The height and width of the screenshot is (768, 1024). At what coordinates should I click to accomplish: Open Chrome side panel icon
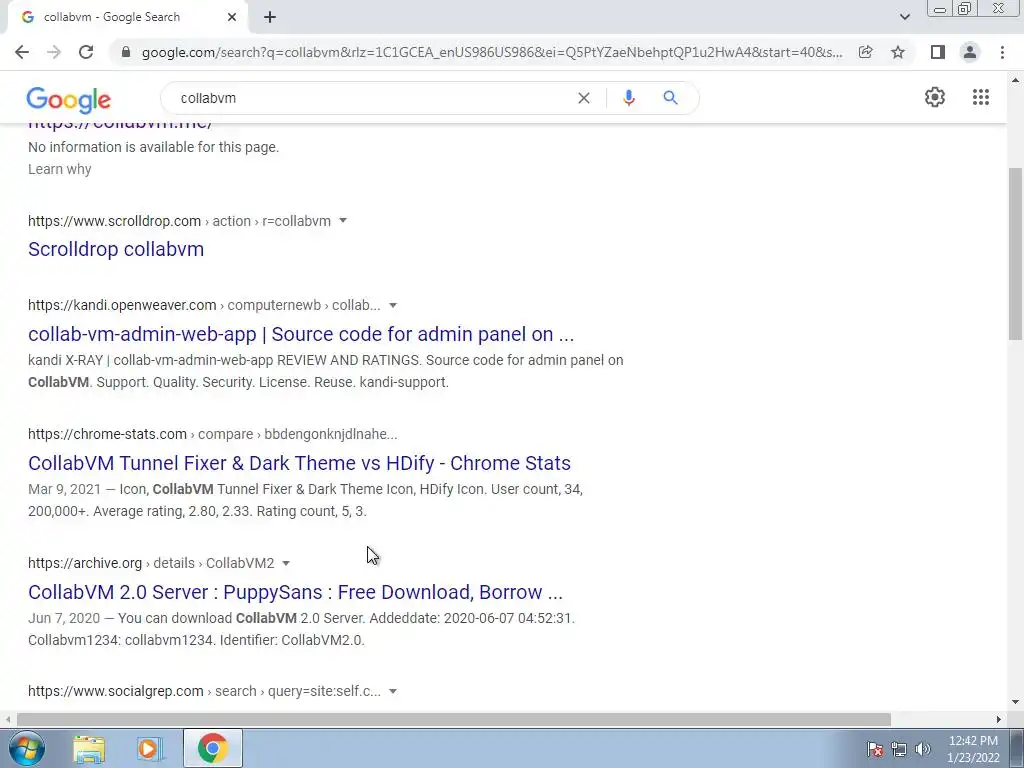tap(938, 52)
